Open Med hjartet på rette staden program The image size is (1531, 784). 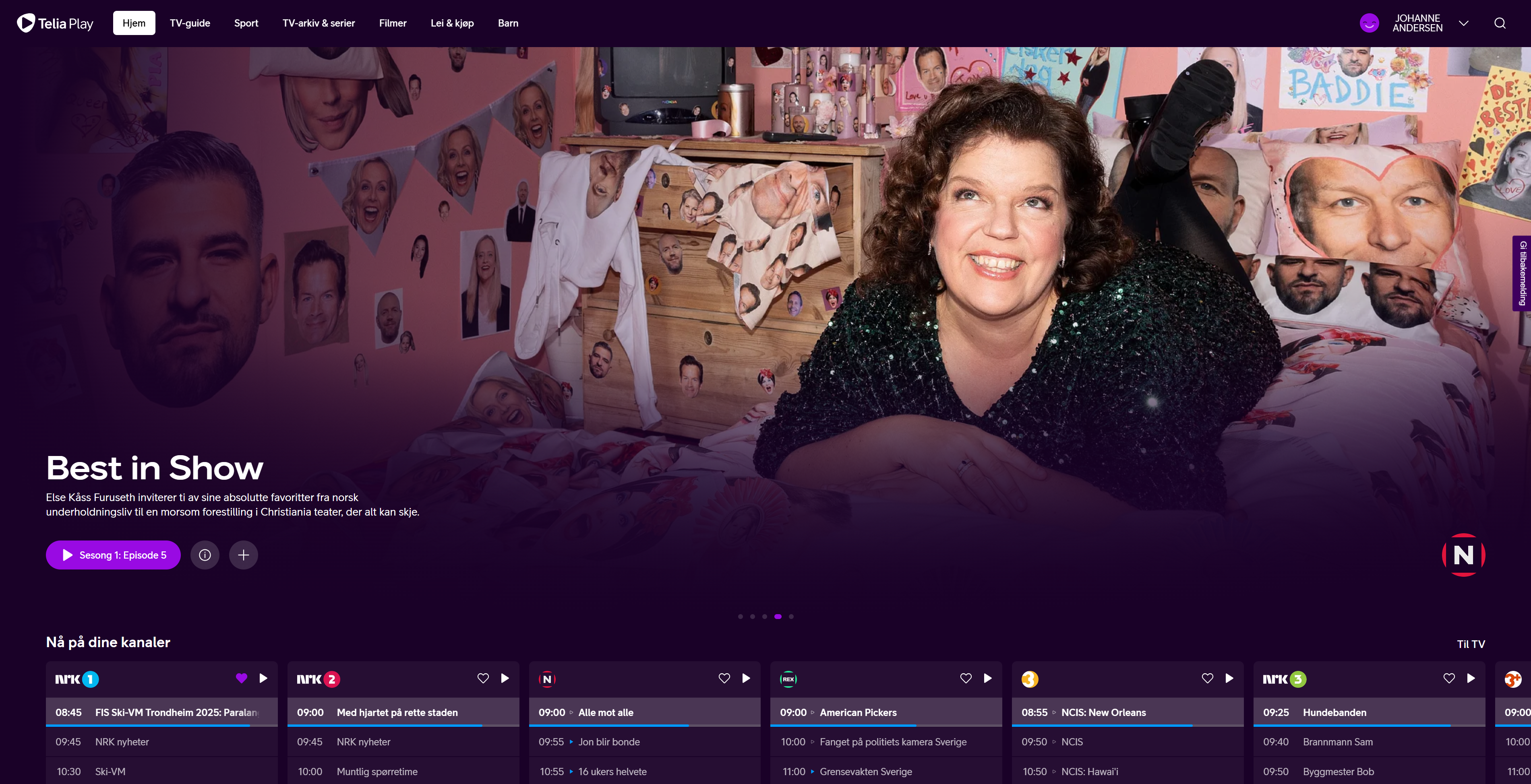(403, 712)
